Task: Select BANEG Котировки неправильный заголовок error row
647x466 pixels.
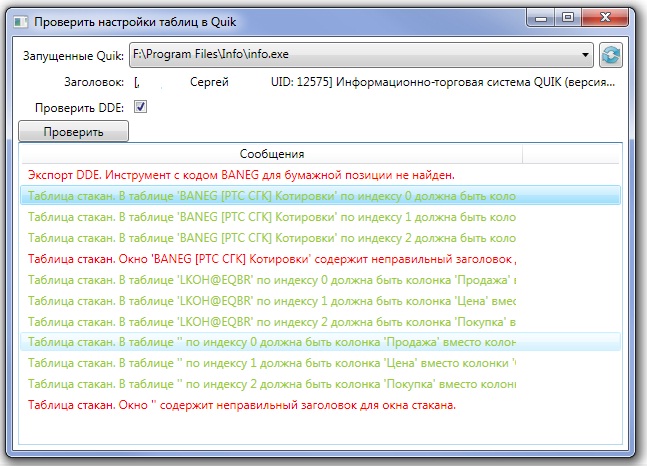Action: click(320, 259)
